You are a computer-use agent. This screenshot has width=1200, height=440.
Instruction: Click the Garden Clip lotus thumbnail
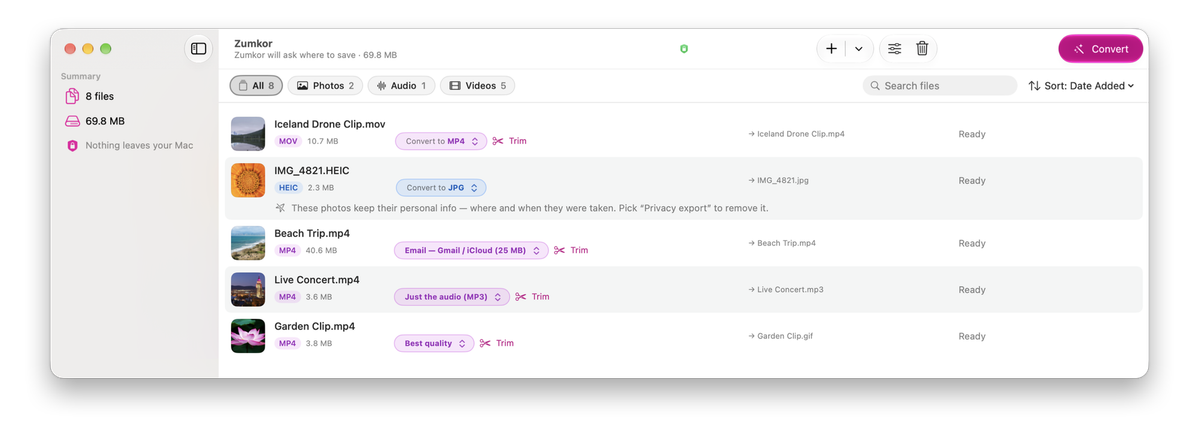point(248,336)
